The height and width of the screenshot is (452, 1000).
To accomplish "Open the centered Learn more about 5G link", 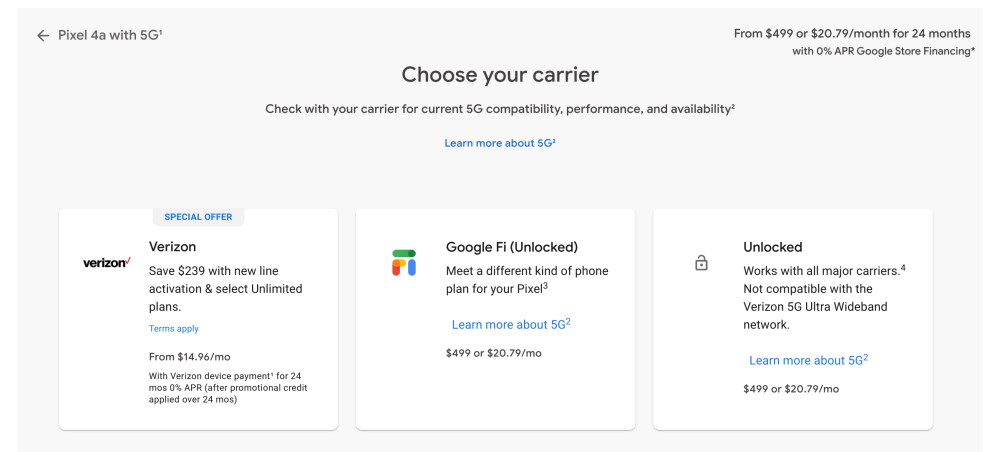I will [500, 143].
